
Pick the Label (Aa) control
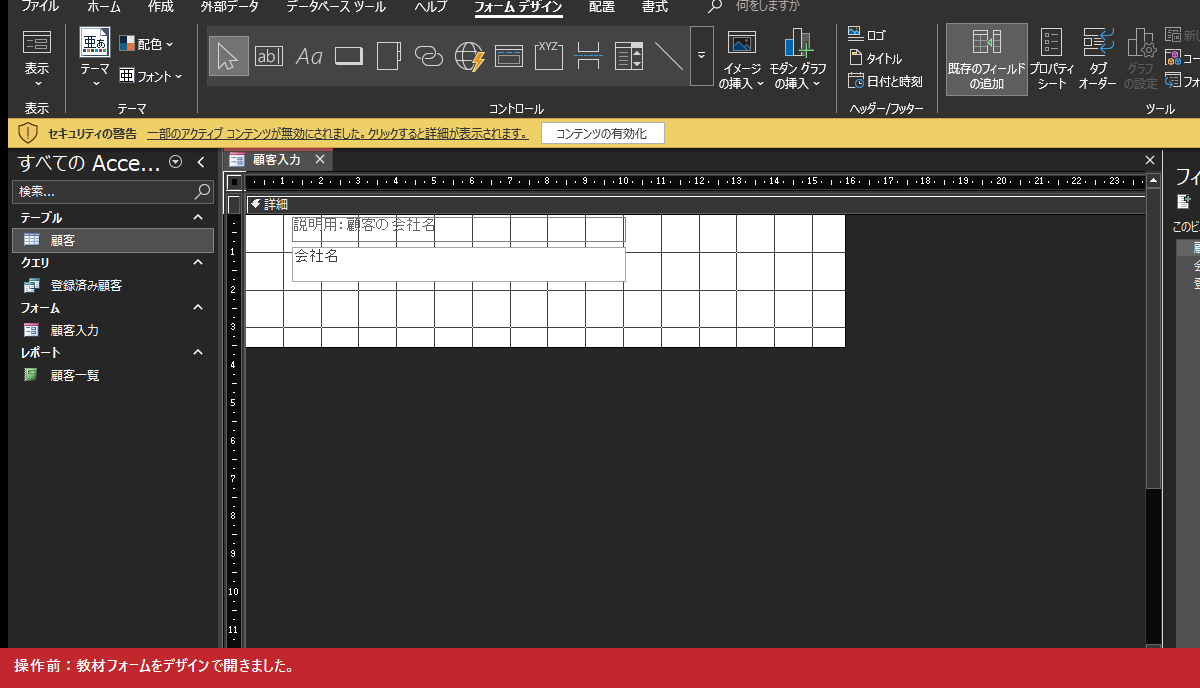click(x=309, y=56)
